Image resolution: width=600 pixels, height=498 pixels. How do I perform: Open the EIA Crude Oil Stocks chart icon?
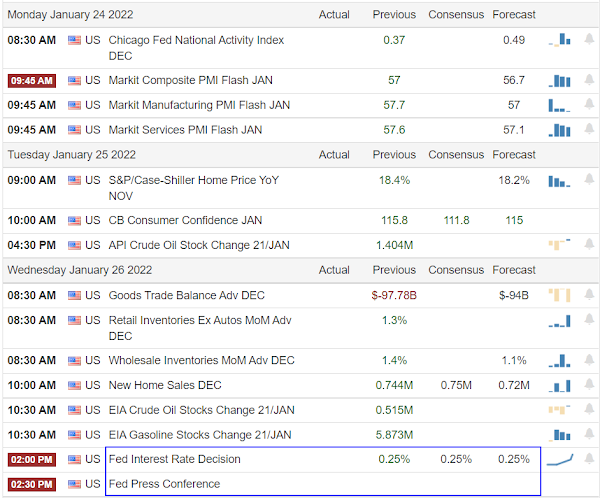click(560, 409)
